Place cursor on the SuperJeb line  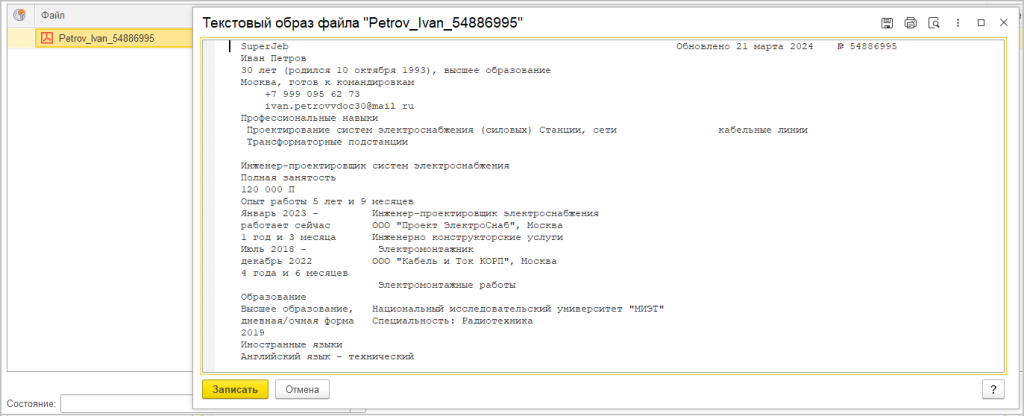coord(264,46)
